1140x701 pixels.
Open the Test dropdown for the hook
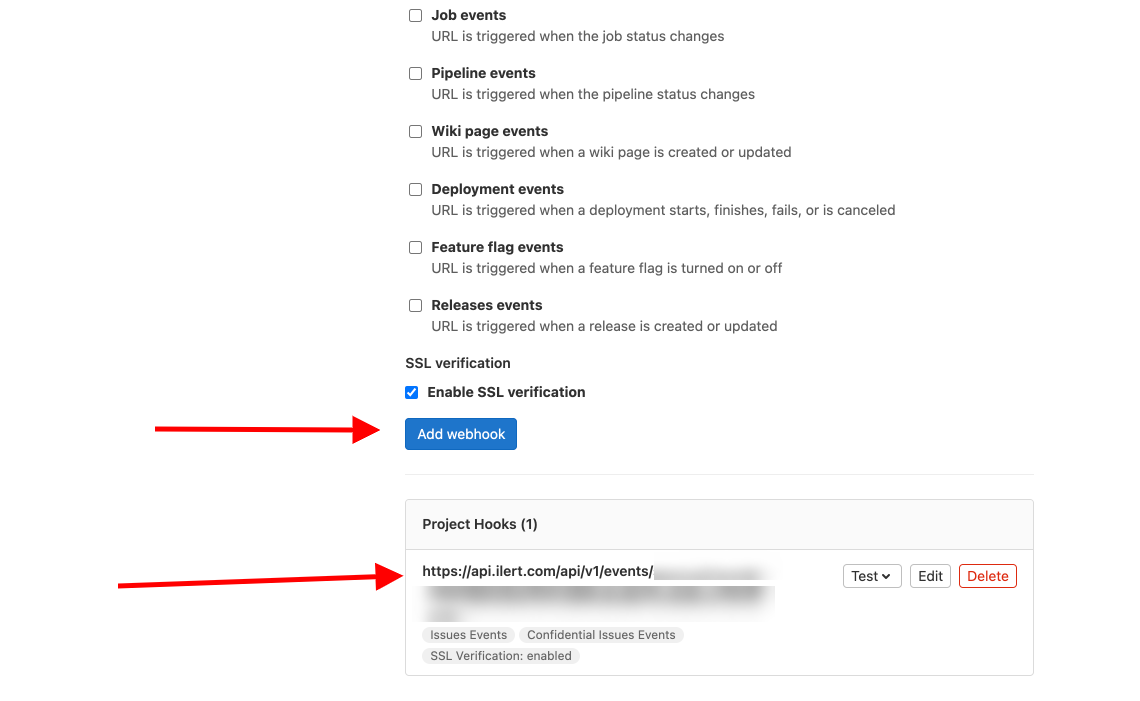coord(871,576)
